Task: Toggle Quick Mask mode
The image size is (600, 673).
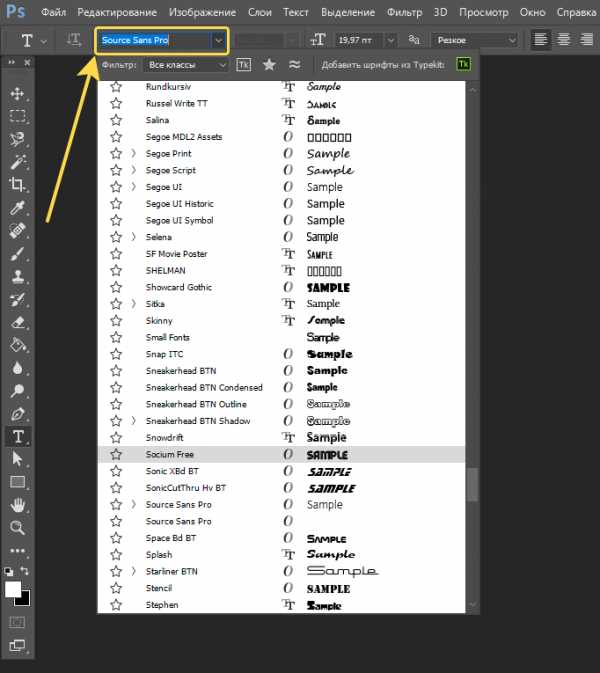Action: 17,622
